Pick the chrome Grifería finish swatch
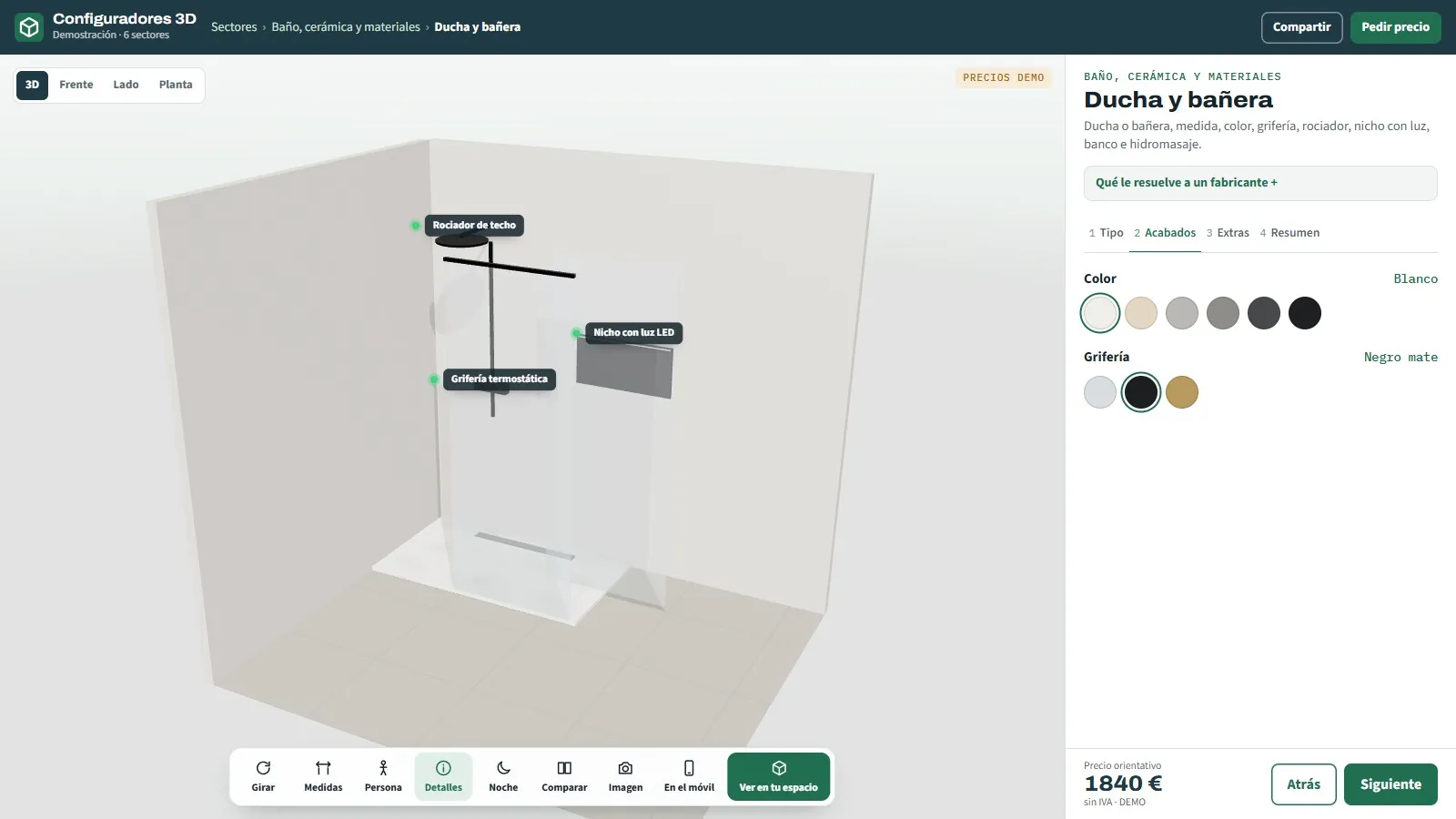1456x819 pixels. pos(1100,392)
